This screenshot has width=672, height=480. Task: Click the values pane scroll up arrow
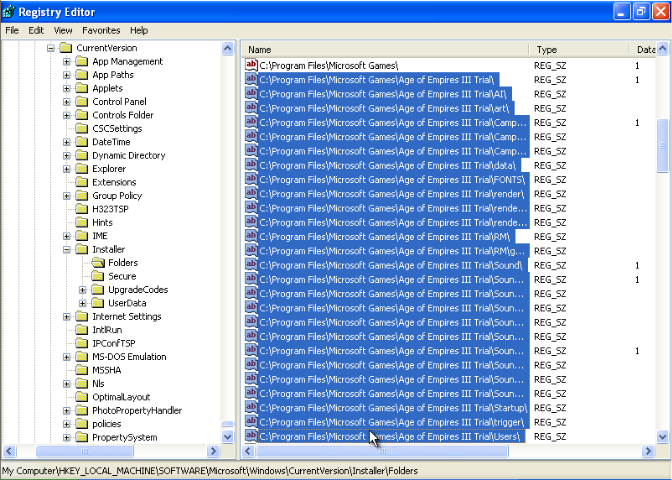(x=663, y=48)
